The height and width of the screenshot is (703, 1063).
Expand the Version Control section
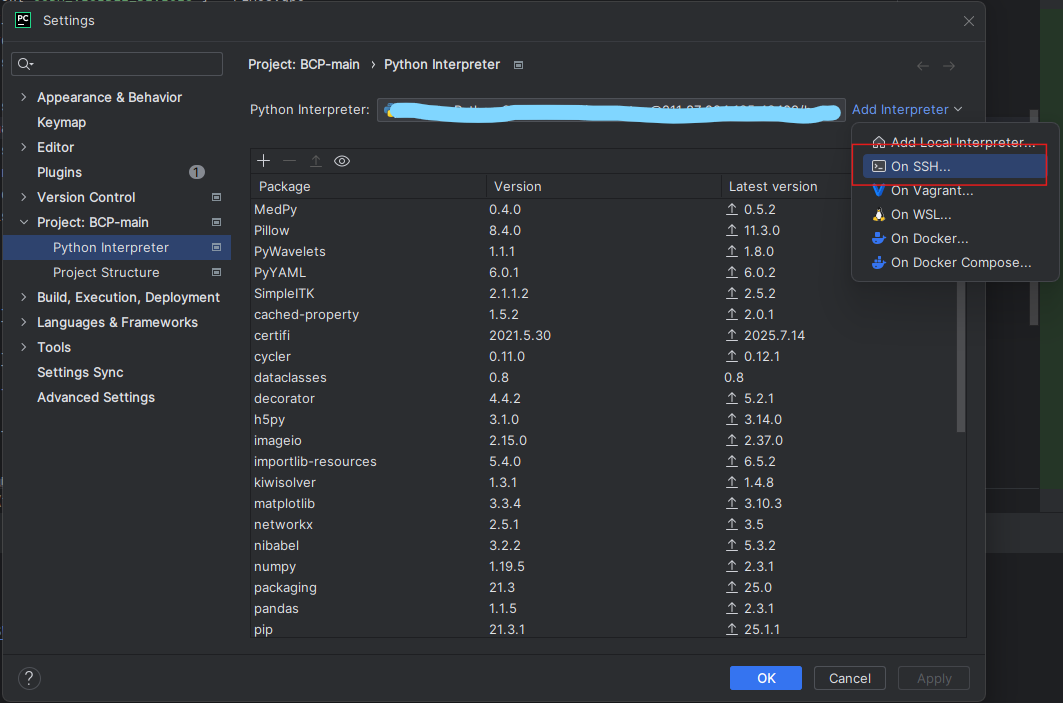click(24, 197)
